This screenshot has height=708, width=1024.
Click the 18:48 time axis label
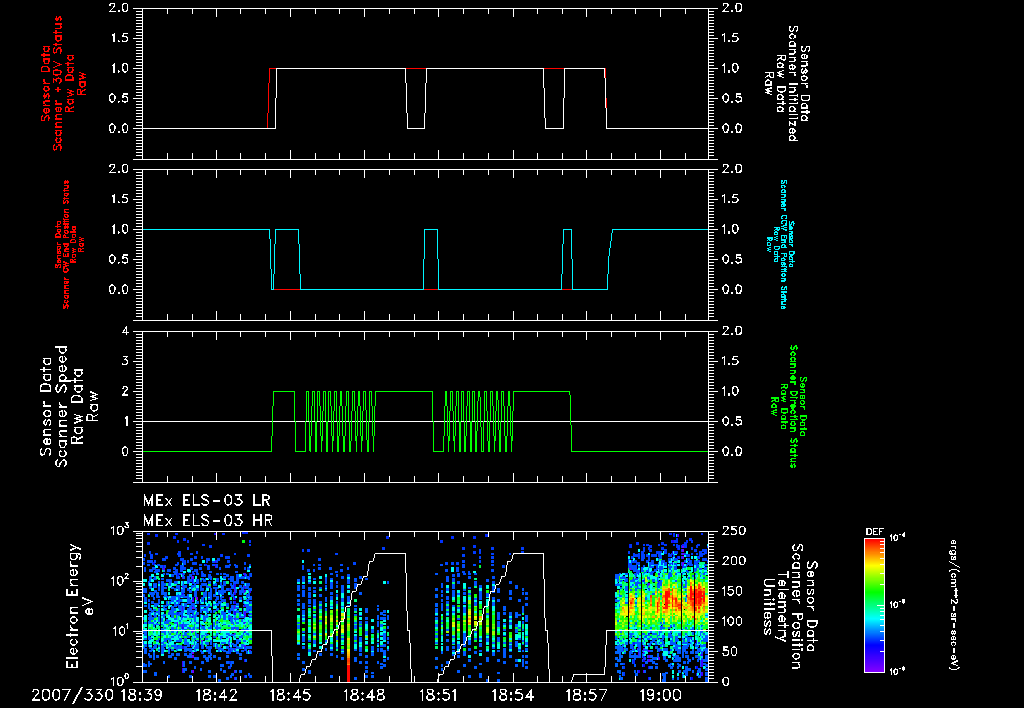click(x=364, y=695)
